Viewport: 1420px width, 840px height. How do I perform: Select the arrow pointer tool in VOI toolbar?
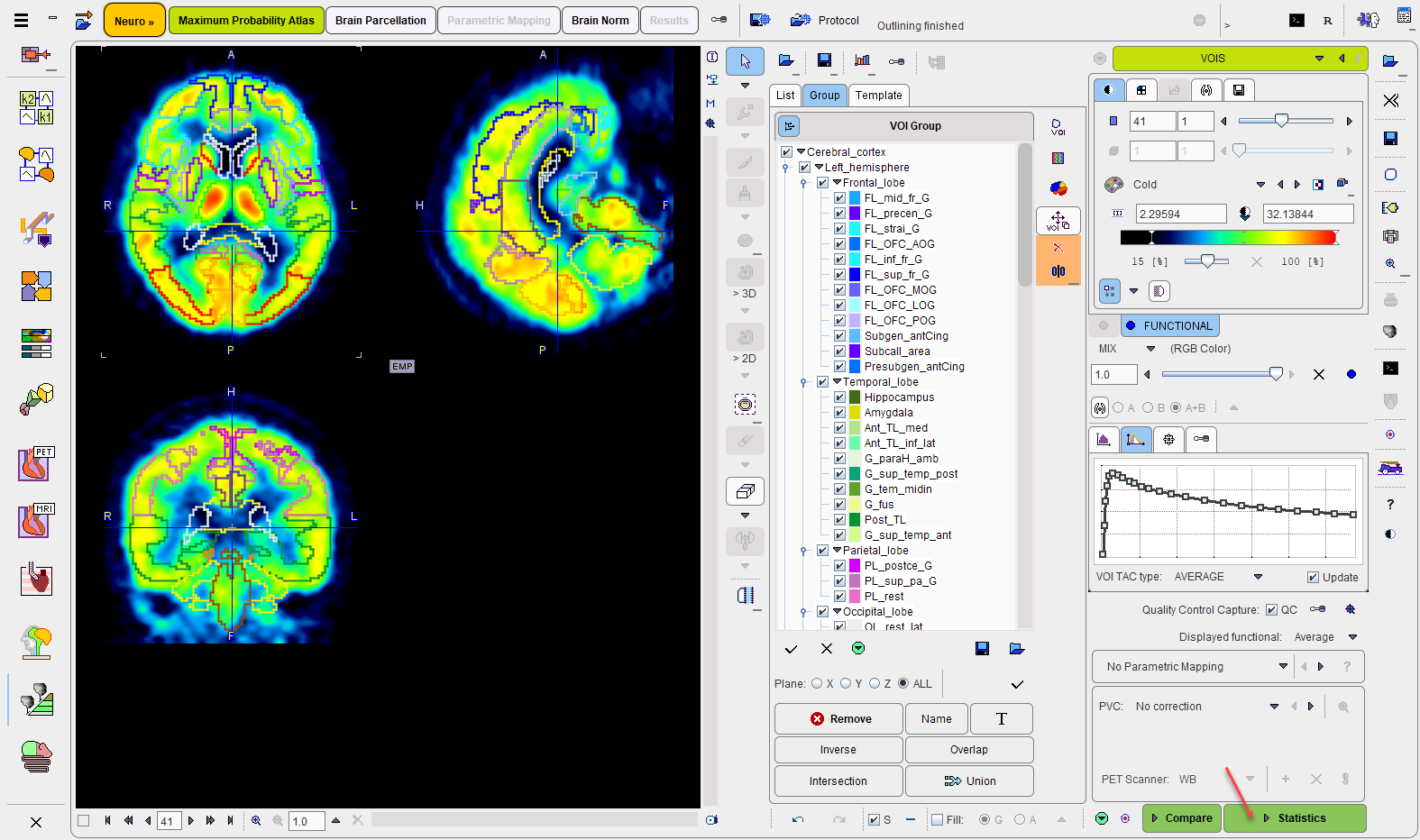click(745, 61)
